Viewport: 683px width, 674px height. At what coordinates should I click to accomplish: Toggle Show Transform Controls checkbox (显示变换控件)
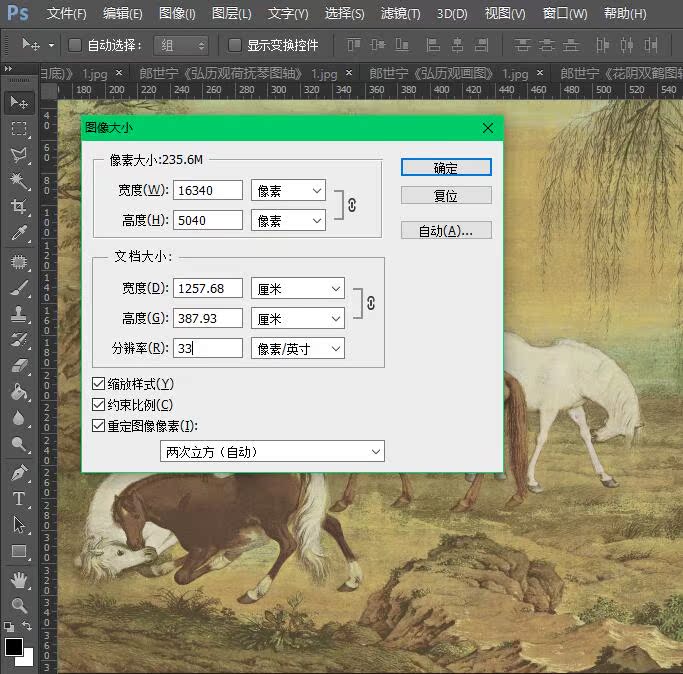click(234, 44)
